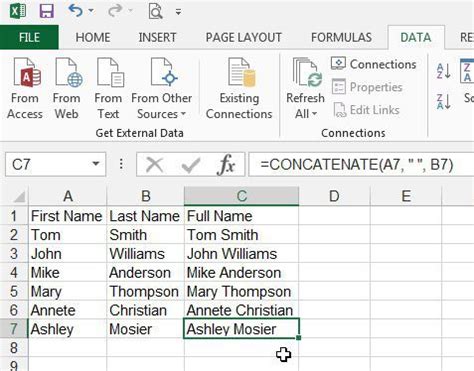Image resolution: width=474 pixels, height=371 pixels.
Task: Click the Excel application icon
Action: pos(18,11)
